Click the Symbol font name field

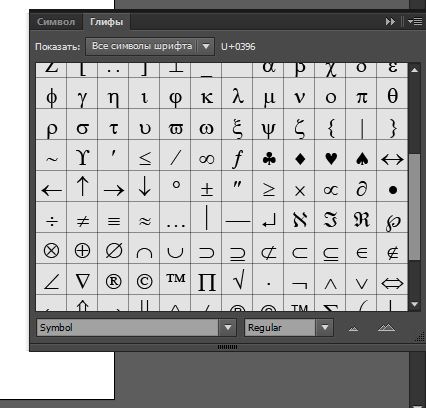[128, 328]
